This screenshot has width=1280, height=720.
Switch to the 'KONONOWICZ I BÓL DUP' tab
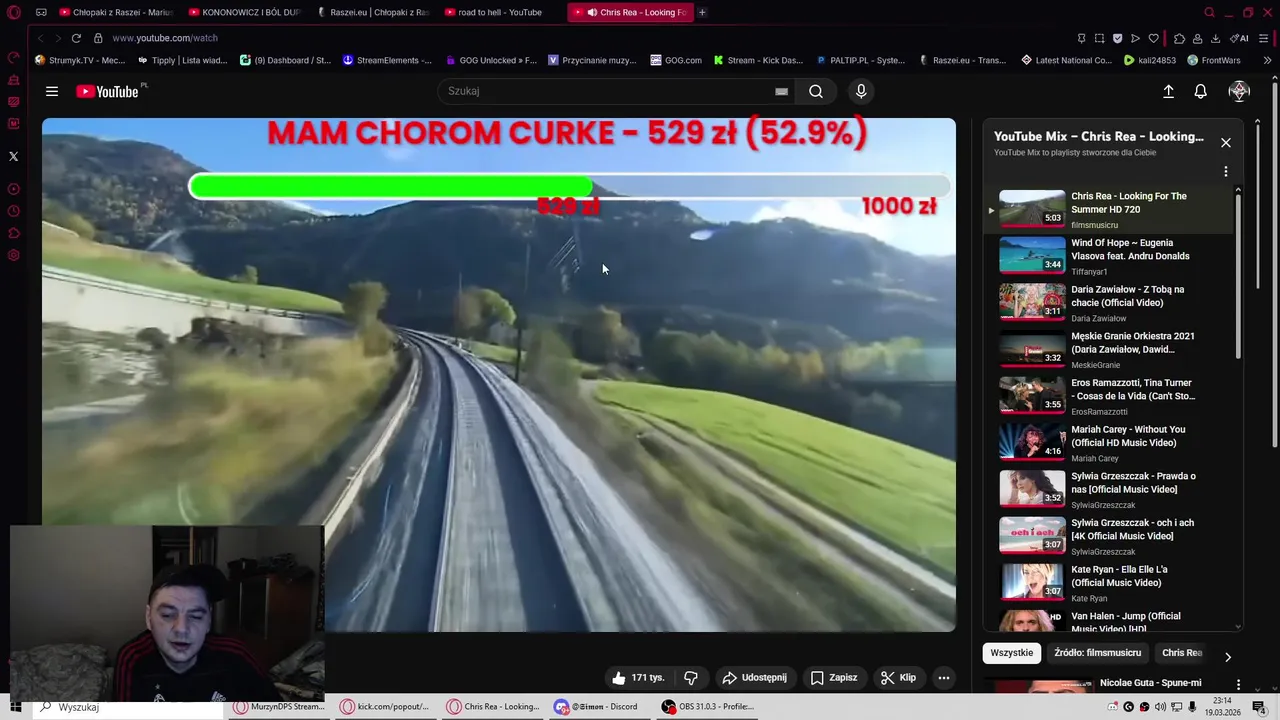245,12
